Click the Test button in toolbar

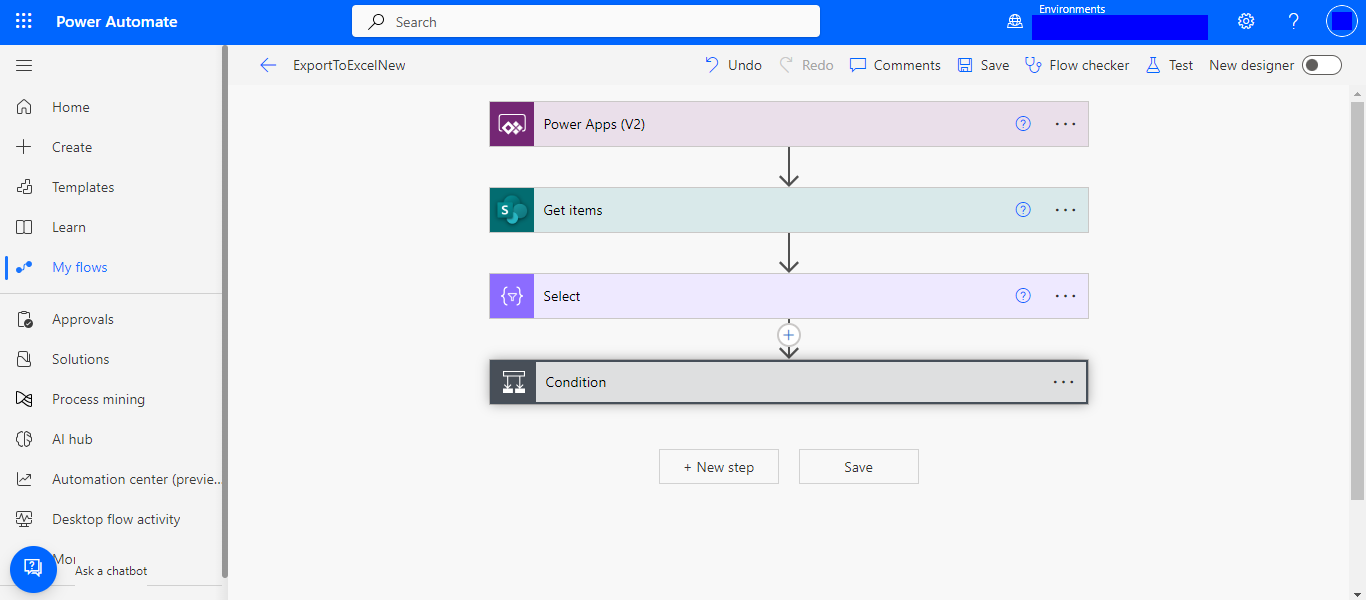coord(1170,65)
